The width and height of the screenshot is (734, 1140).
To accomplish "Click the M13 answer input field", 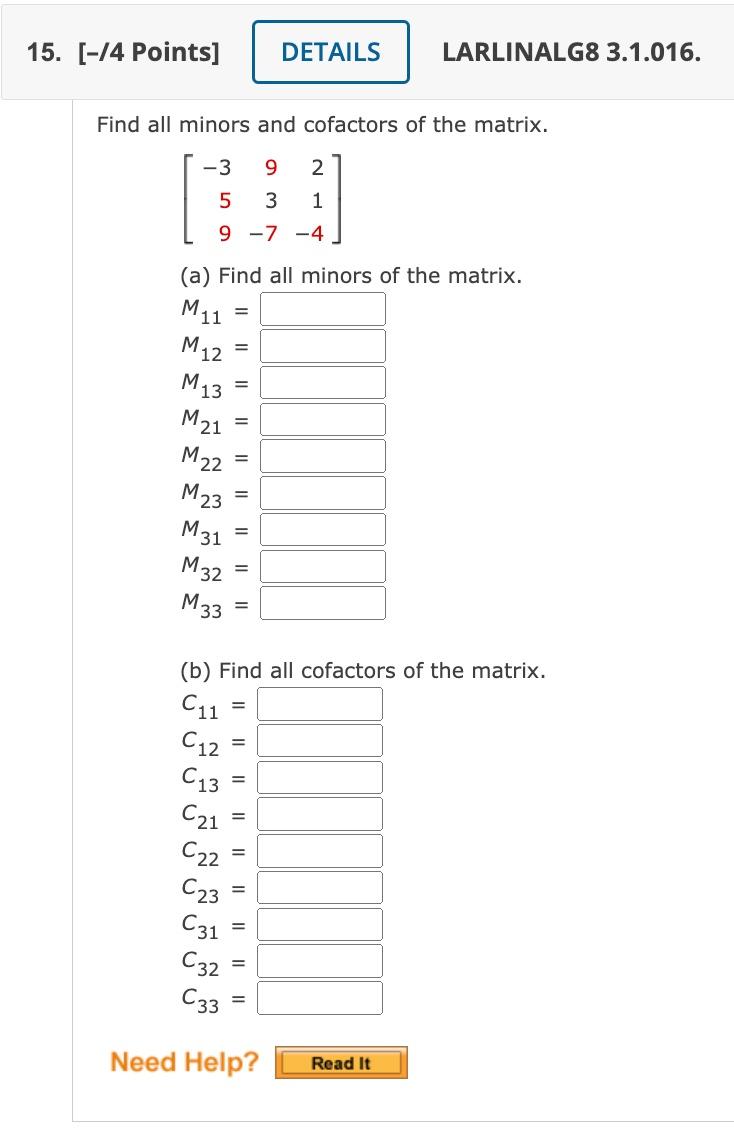I will pos(322,382).
